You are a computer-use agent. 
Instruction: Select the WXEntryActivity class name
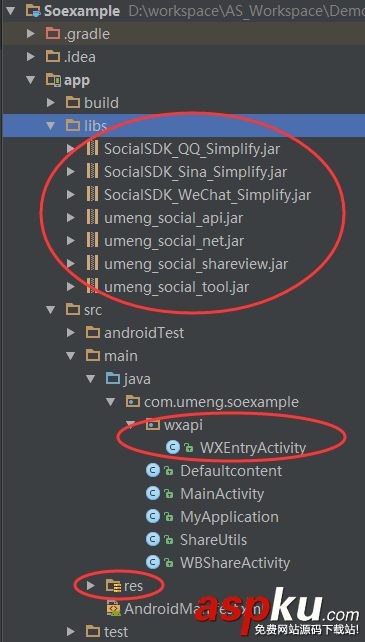[253, 448]
